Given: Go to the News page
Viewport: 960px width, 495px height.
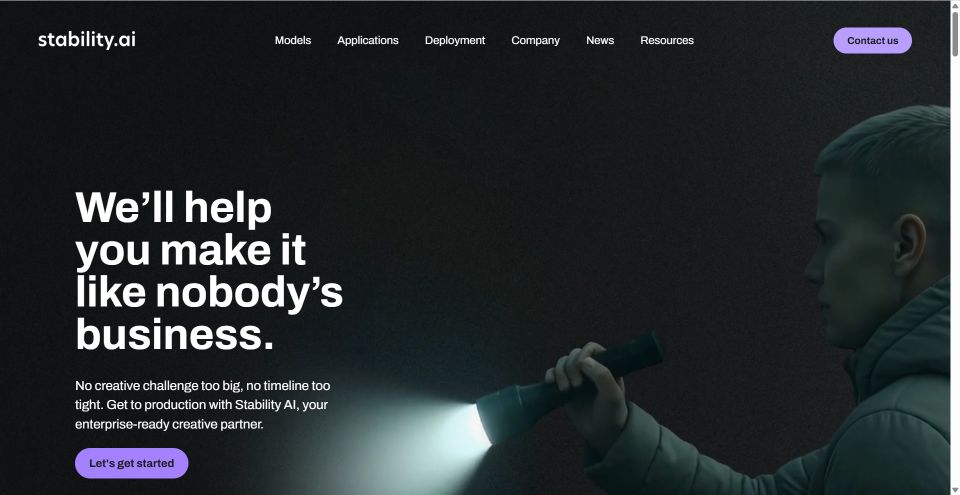Looking at the screenshot, I should tap(600, 40).
